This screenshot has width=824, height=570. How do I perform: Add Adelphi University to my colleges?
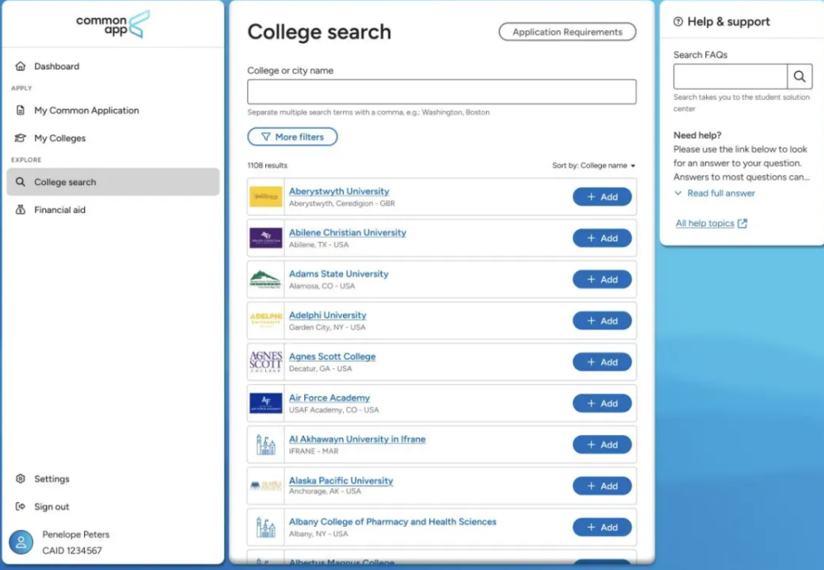602,321
